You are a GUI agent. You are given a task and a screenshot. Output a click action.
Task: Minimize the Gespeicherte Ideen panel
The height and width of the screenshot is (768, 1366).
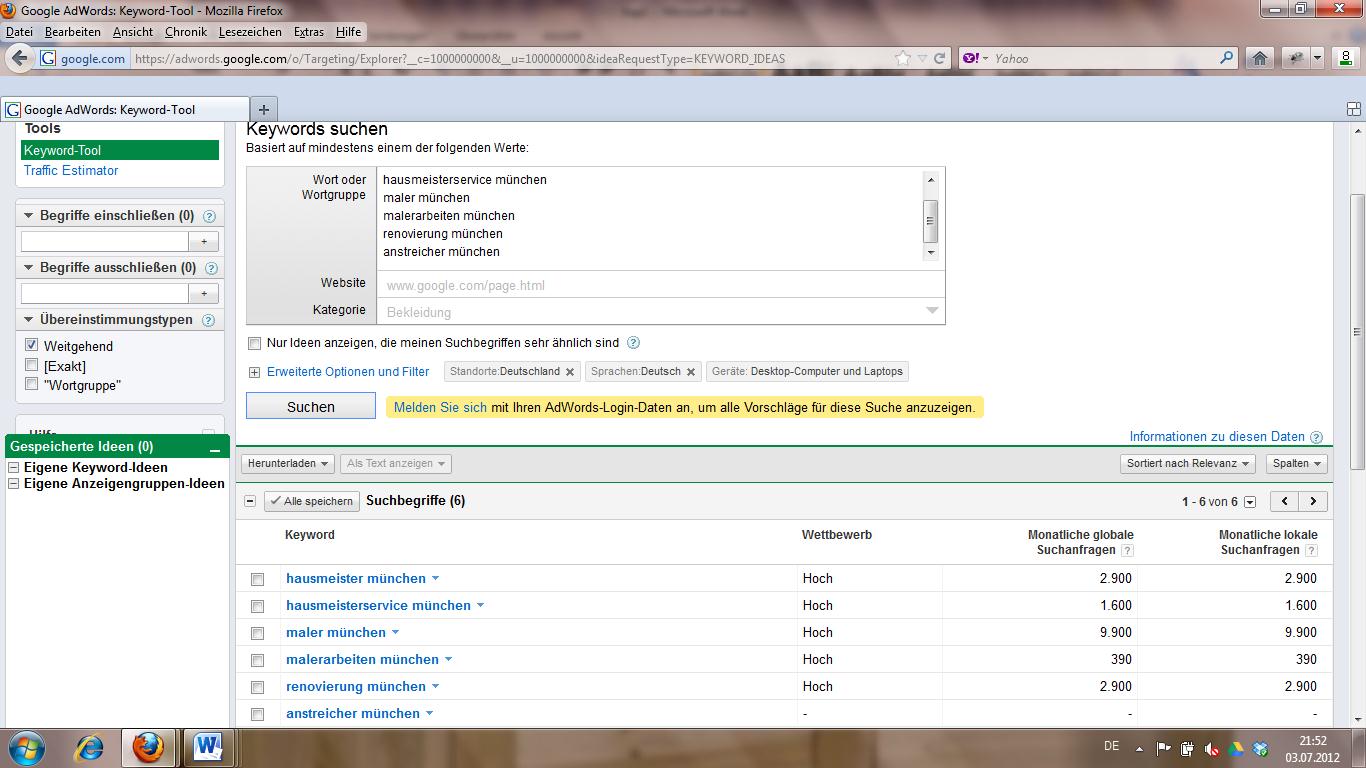[x=214, y=449]
